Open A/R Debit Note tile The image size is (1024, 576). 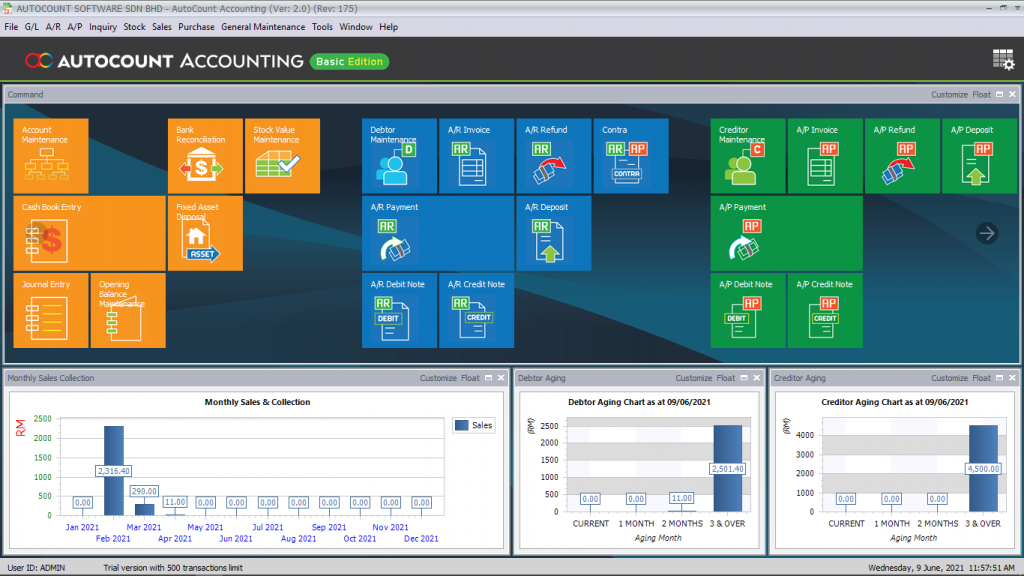(x=400, y=310)
